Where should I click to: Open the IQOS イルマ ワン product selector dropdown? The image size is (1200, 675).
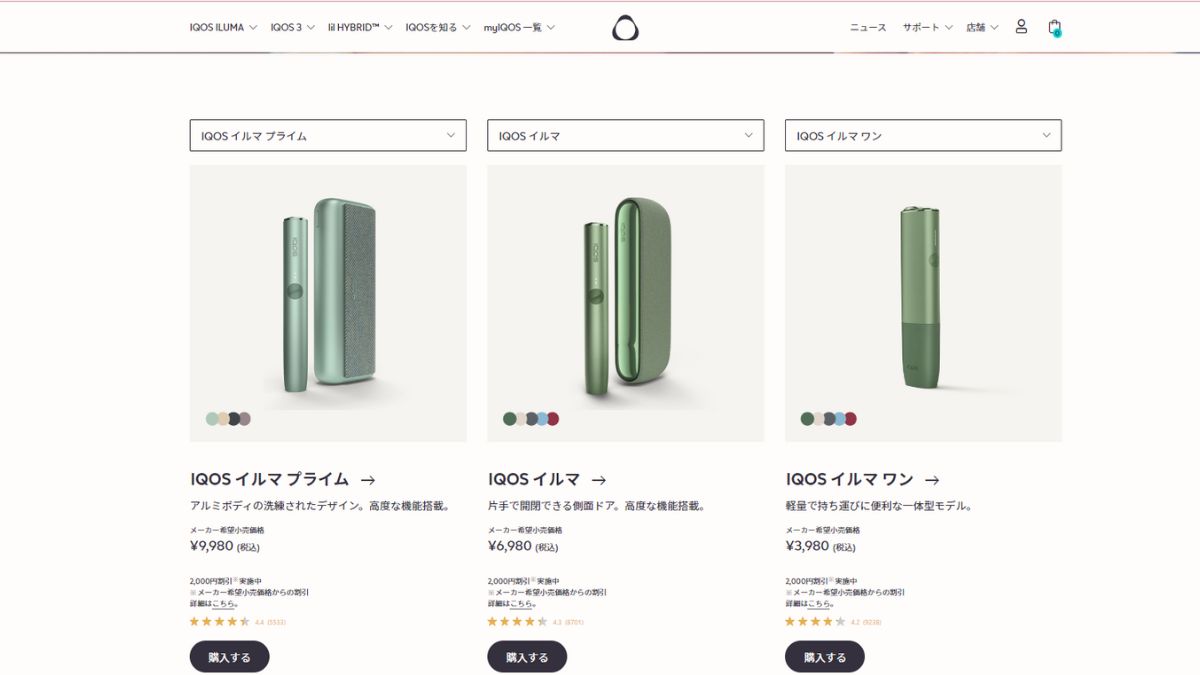coord(923,135)
